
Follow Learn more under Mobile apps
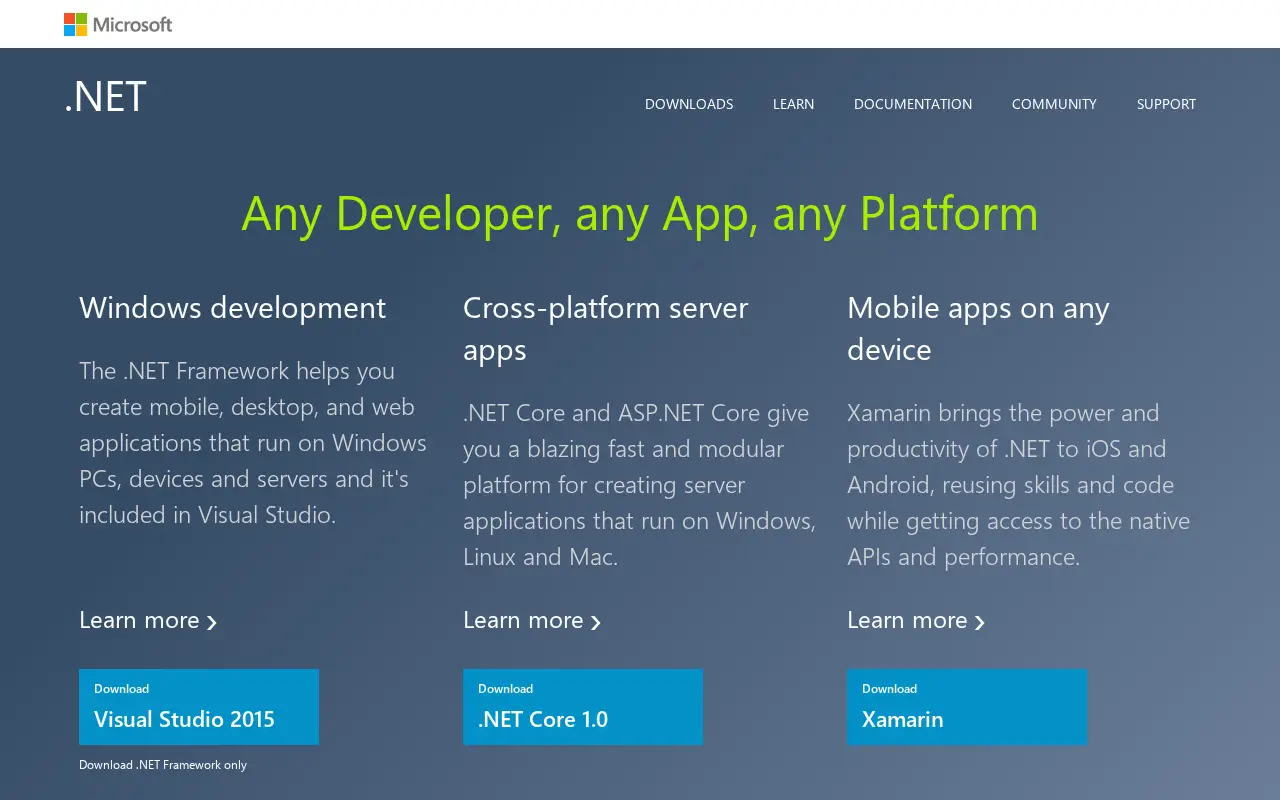916,620
